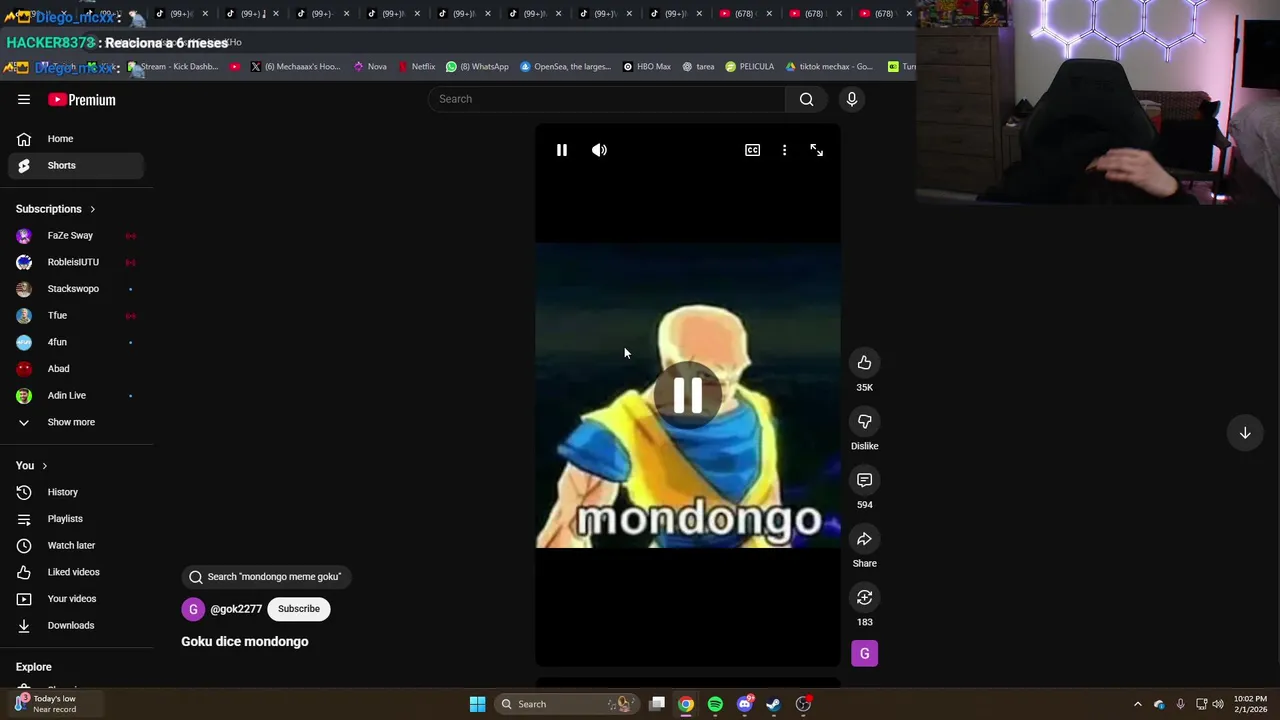Open Tfue channel

[76, 315]
